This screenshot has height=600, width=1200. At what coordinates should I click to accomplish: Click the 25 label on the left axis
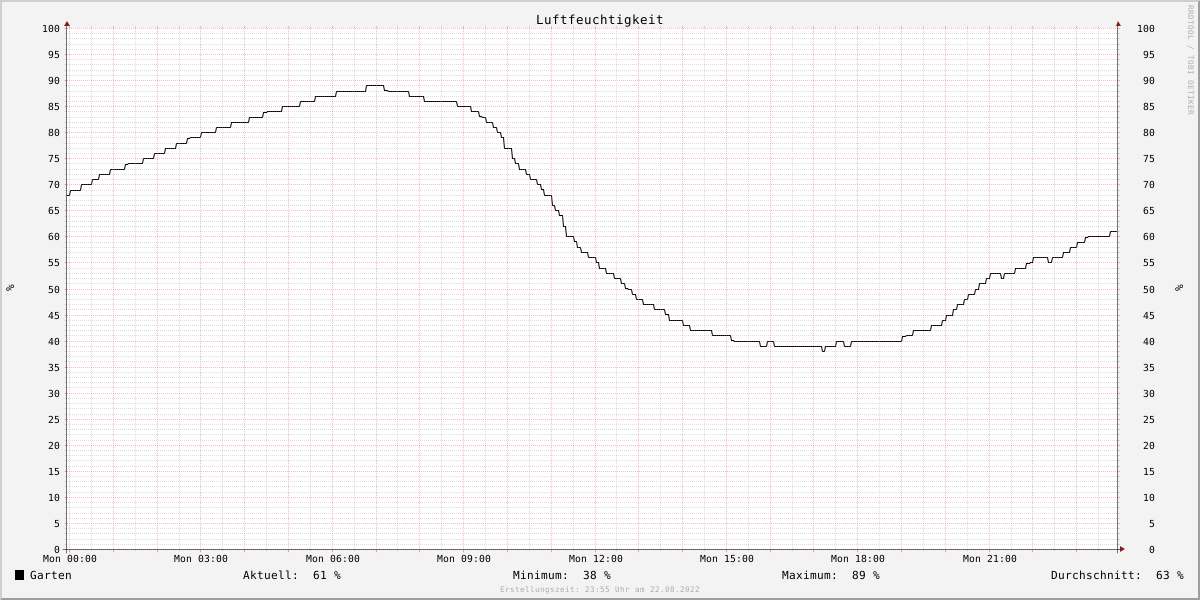pos(54,419)
